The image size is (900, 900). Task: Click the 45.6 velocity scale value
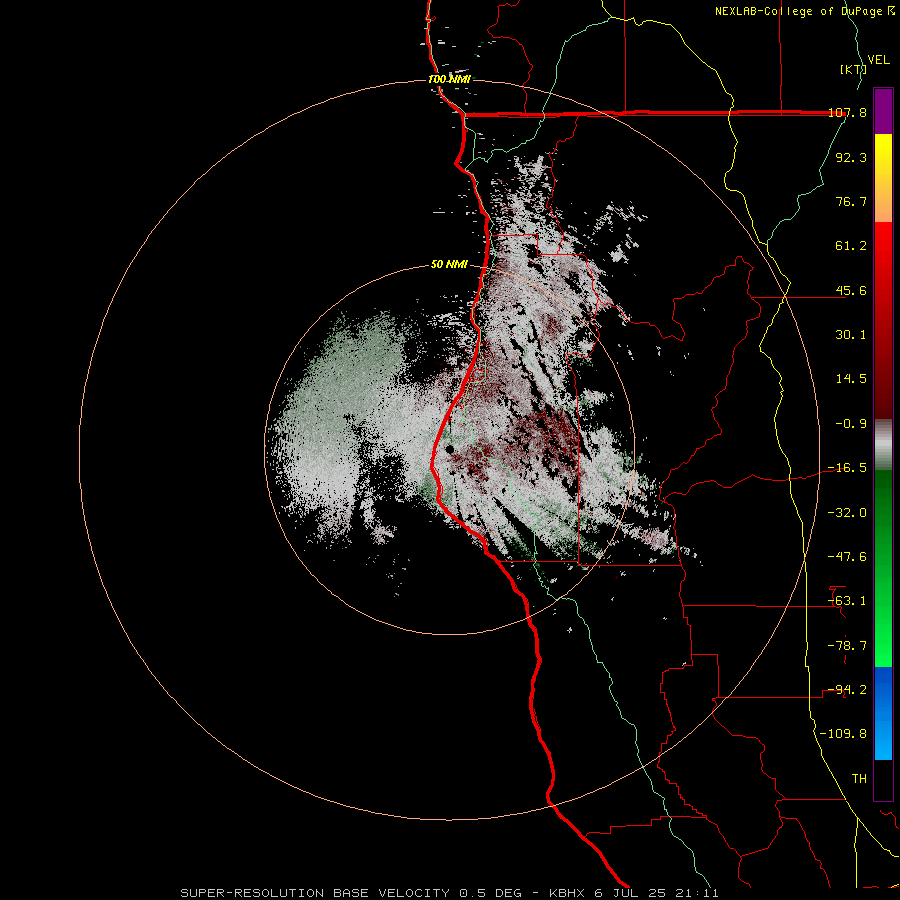point(851,290)
